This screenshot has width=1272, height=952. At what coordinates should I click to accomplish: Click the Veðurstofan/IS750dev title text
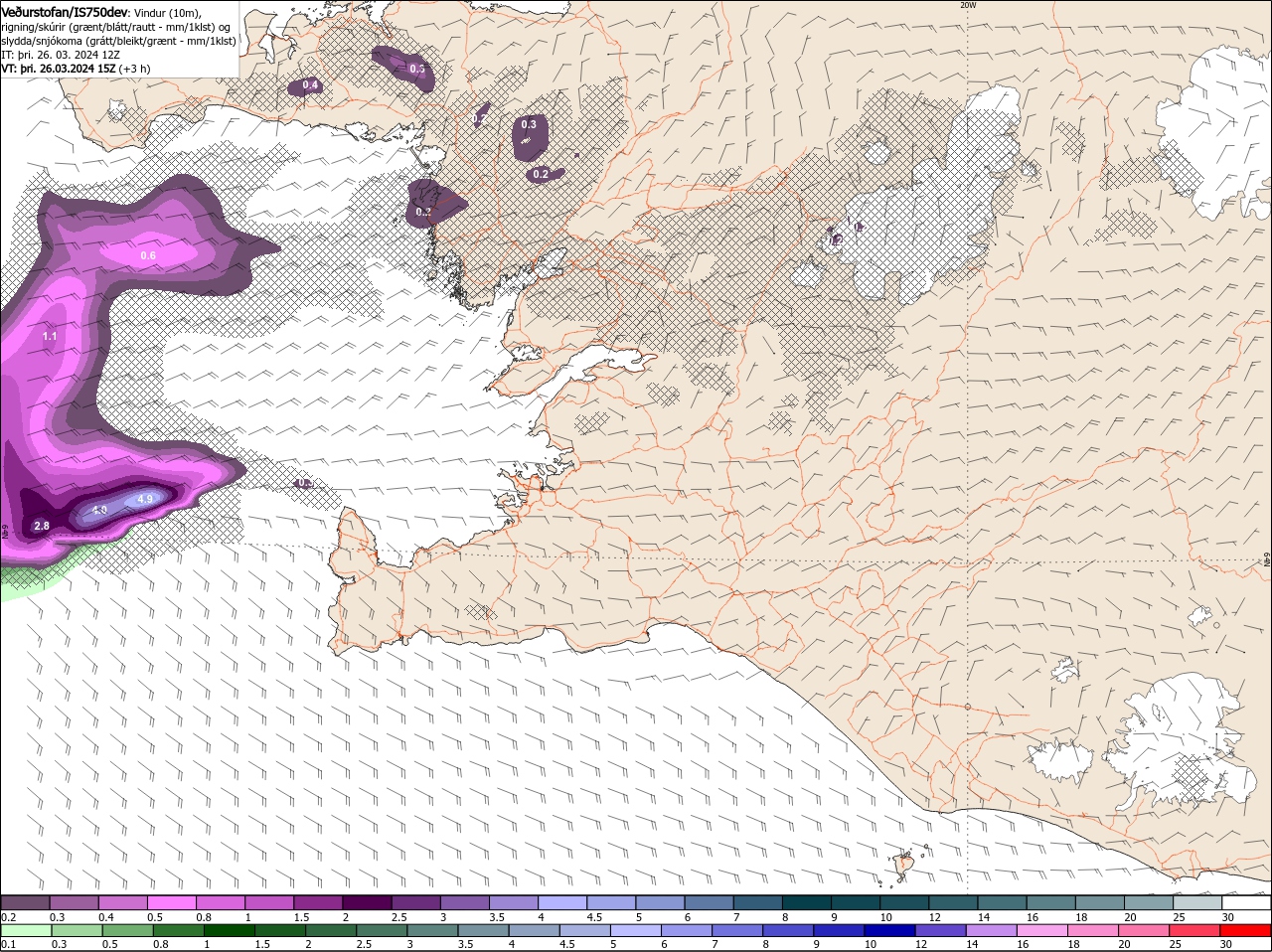(x=65, y=11)
